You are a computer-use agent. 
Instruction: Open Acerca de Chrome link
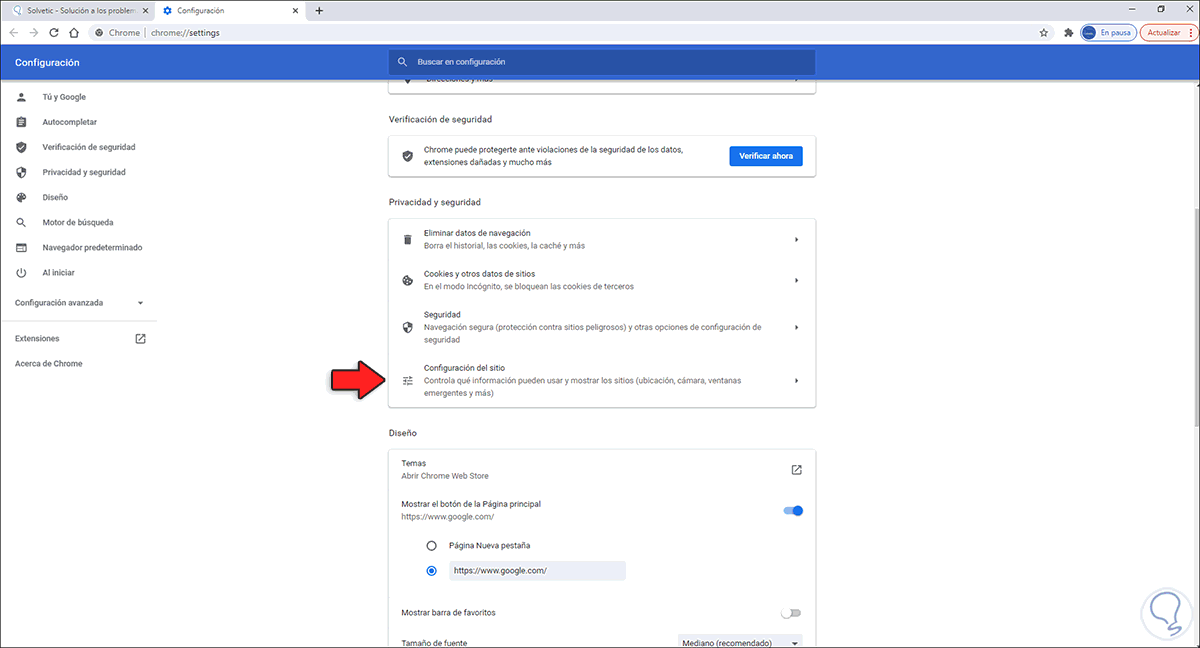point(49,364)
